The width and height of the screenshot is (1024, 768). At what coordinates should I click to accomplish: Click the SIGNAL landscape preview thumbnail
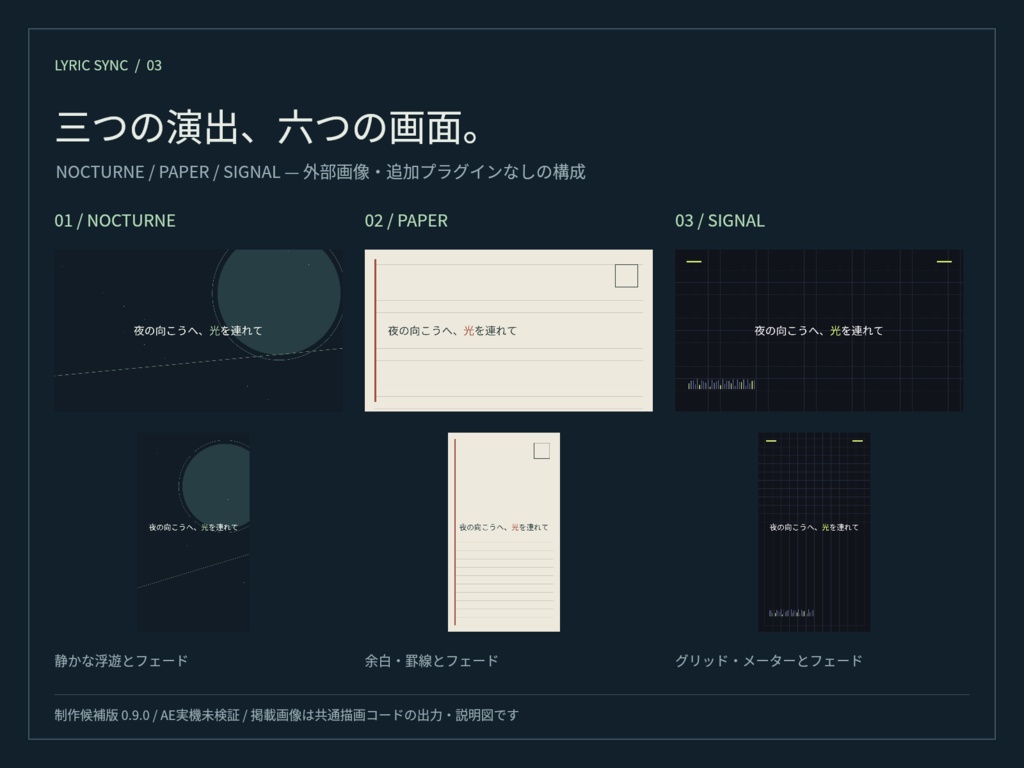(x=819, y=330)
